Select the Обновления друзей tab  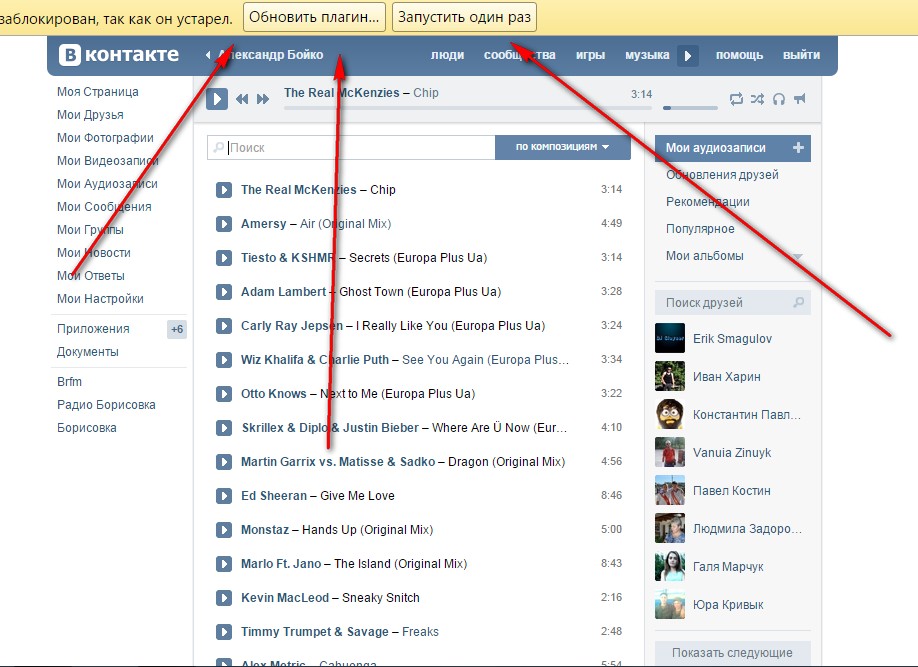pos(722,175)
